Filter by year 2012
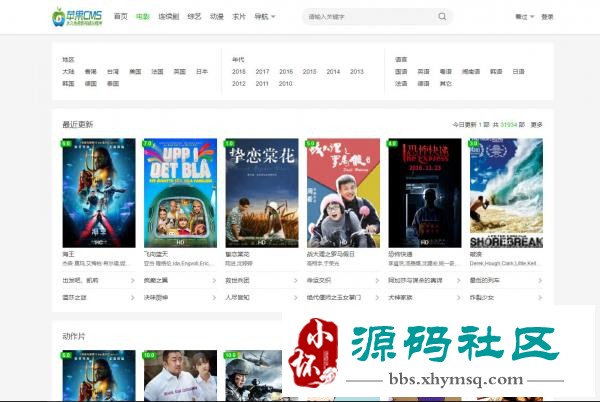This screenshot has height=402, width=600. pyautogui.click(x=239, y=83)
